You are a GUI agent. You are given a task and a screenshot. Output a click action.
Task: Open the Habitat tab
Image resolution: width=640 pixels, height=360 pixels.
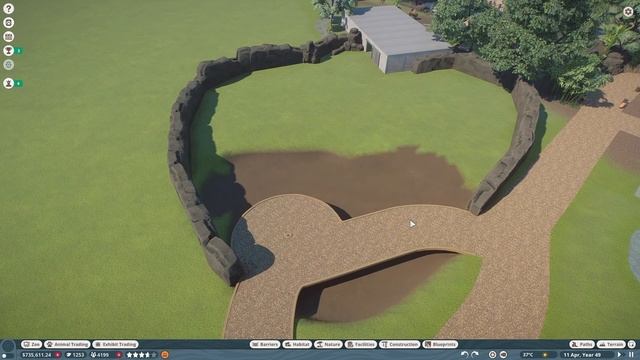[x=297, y=344]
